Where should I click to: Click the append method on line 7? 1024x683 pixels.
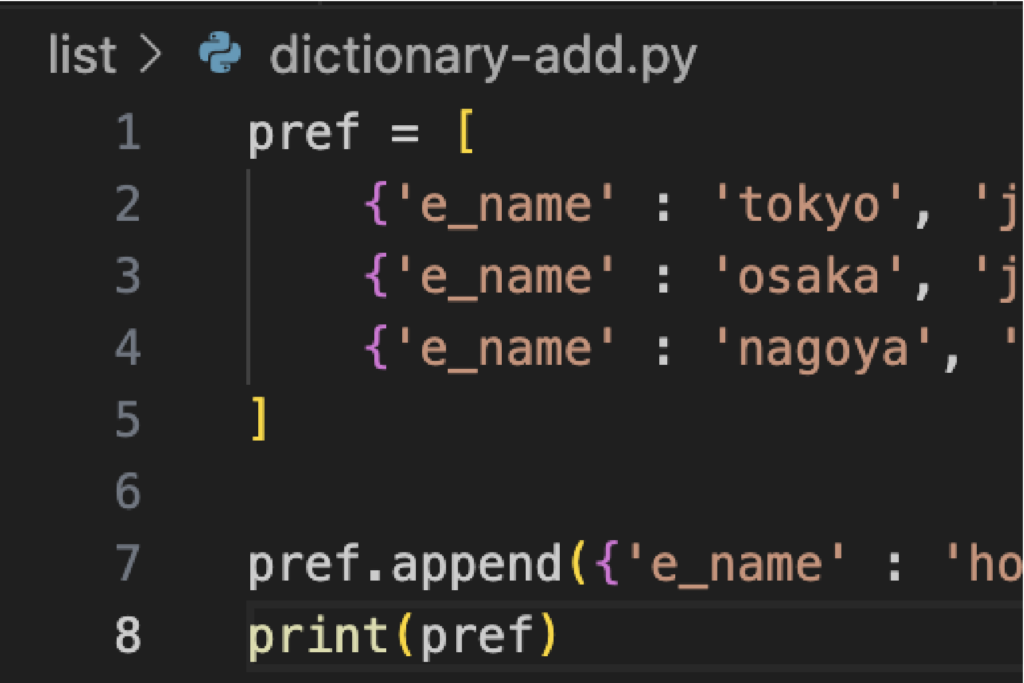coord(478,565)
